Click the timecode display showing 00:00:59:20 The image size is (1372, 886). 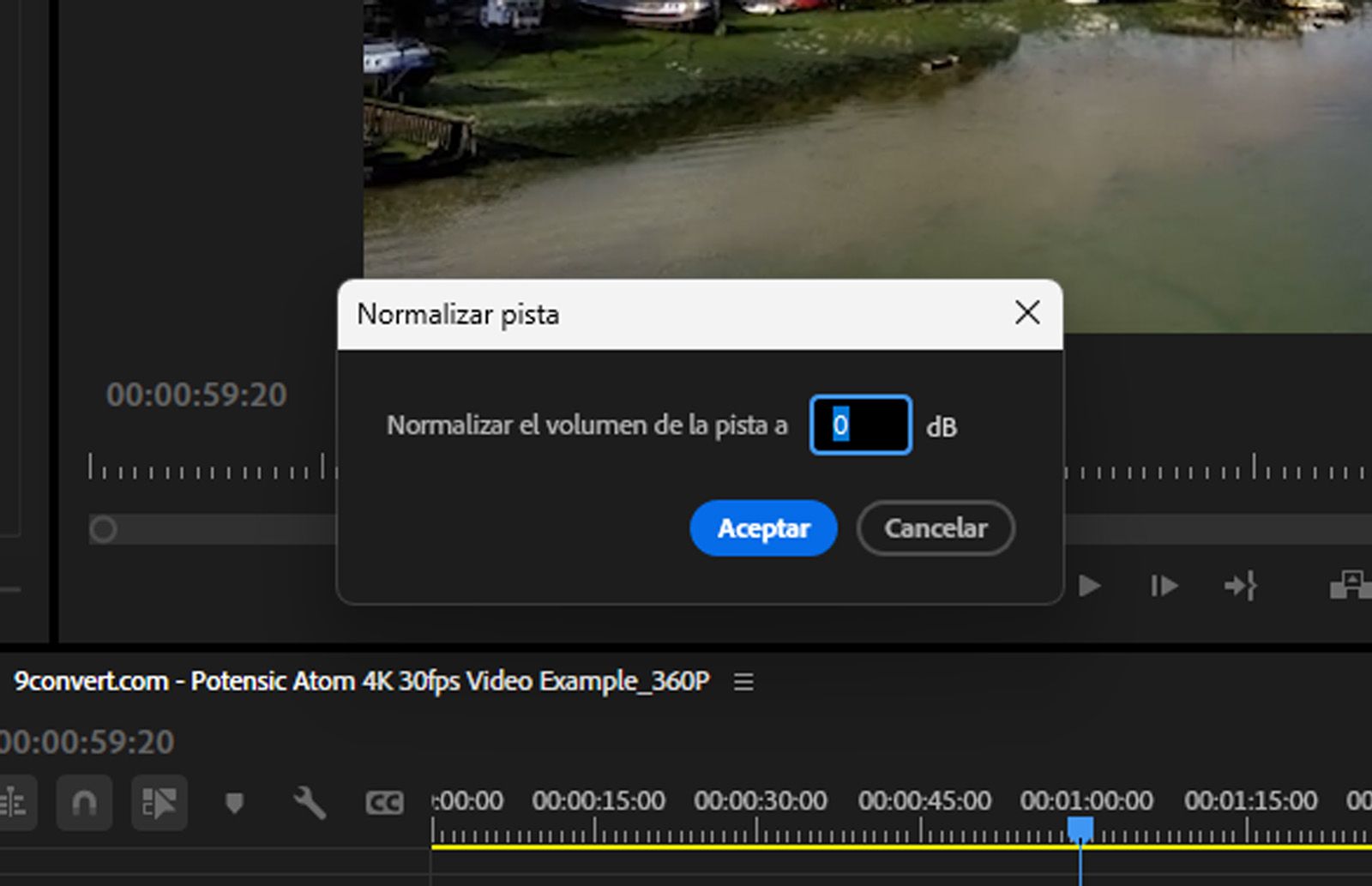click(199, 395)
